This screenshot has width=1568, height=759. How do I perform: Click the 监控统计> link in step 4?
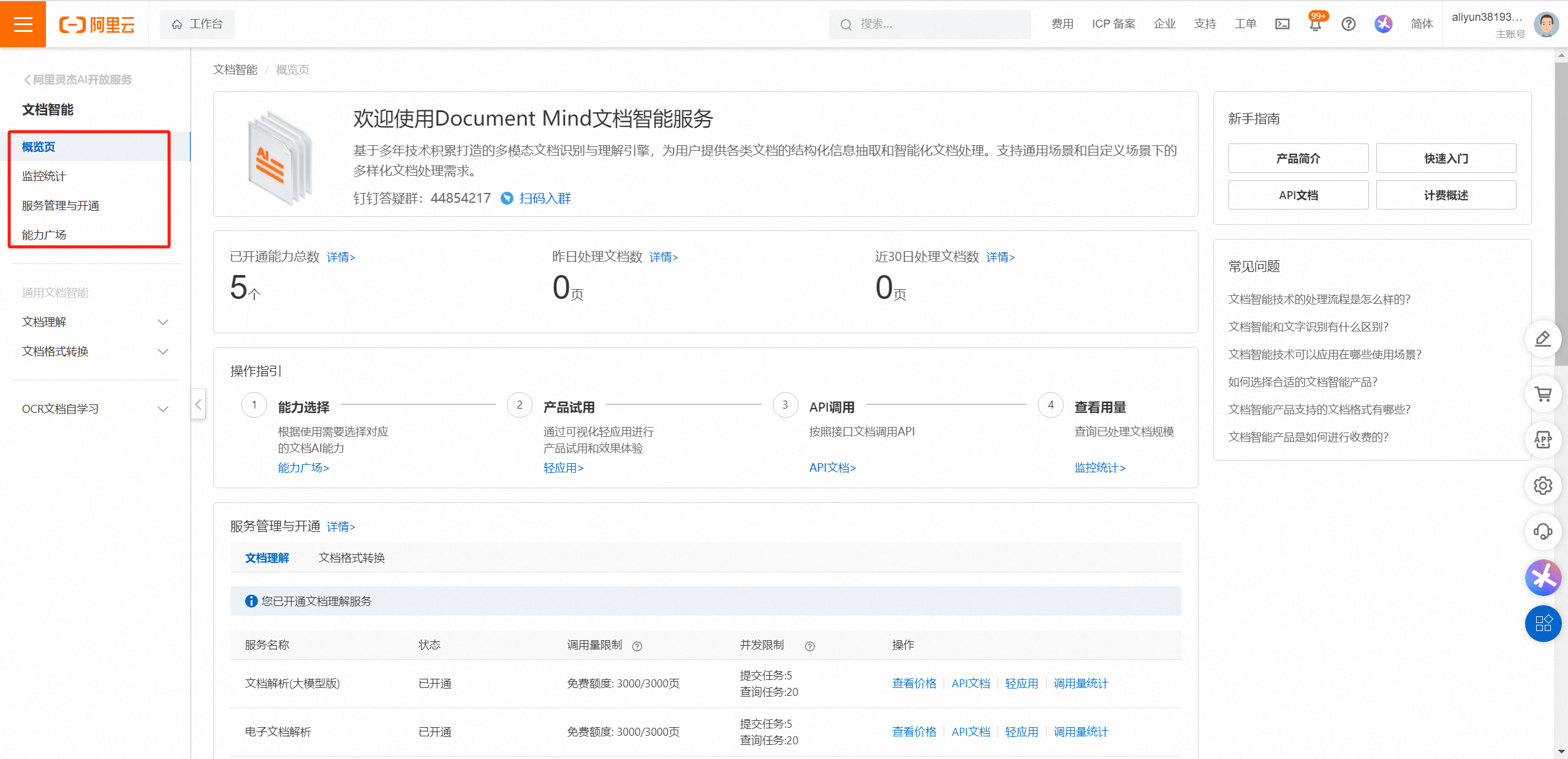pos(1100,467)
